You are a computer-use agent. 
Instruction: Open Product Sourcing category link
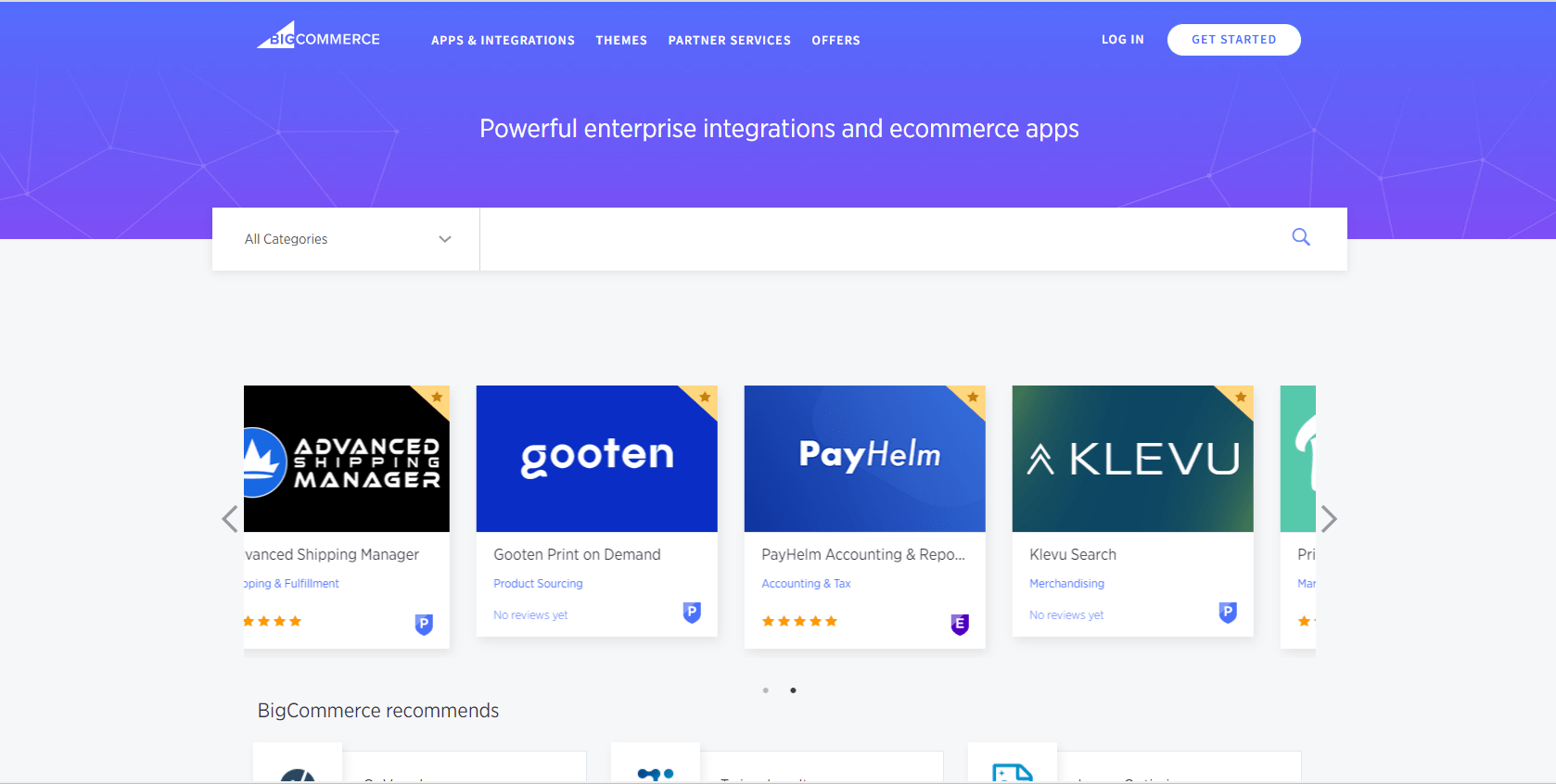[x=538, y=584]
